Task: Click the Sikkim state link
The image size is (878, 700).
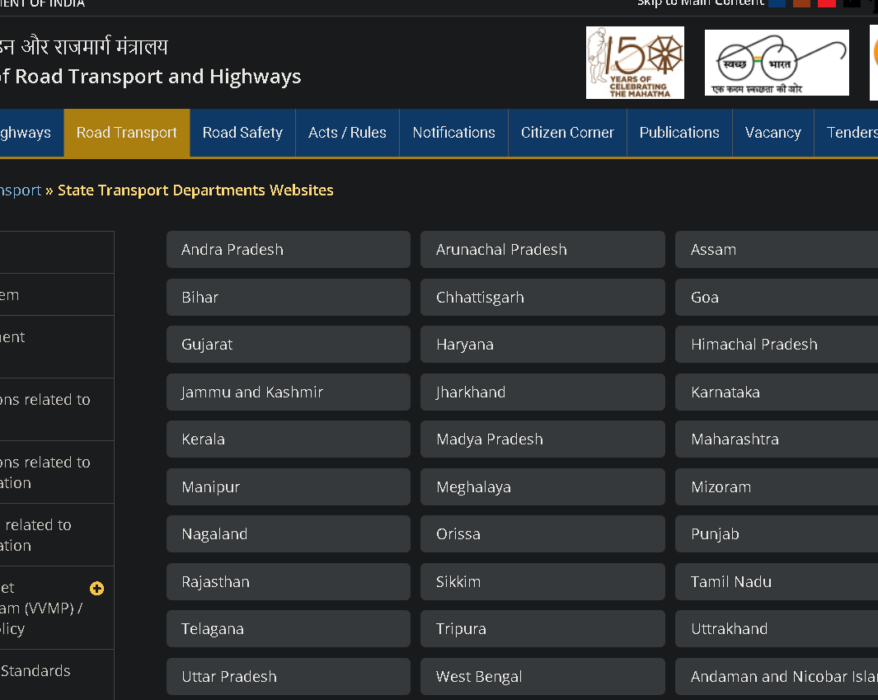Action: point(543,582)
